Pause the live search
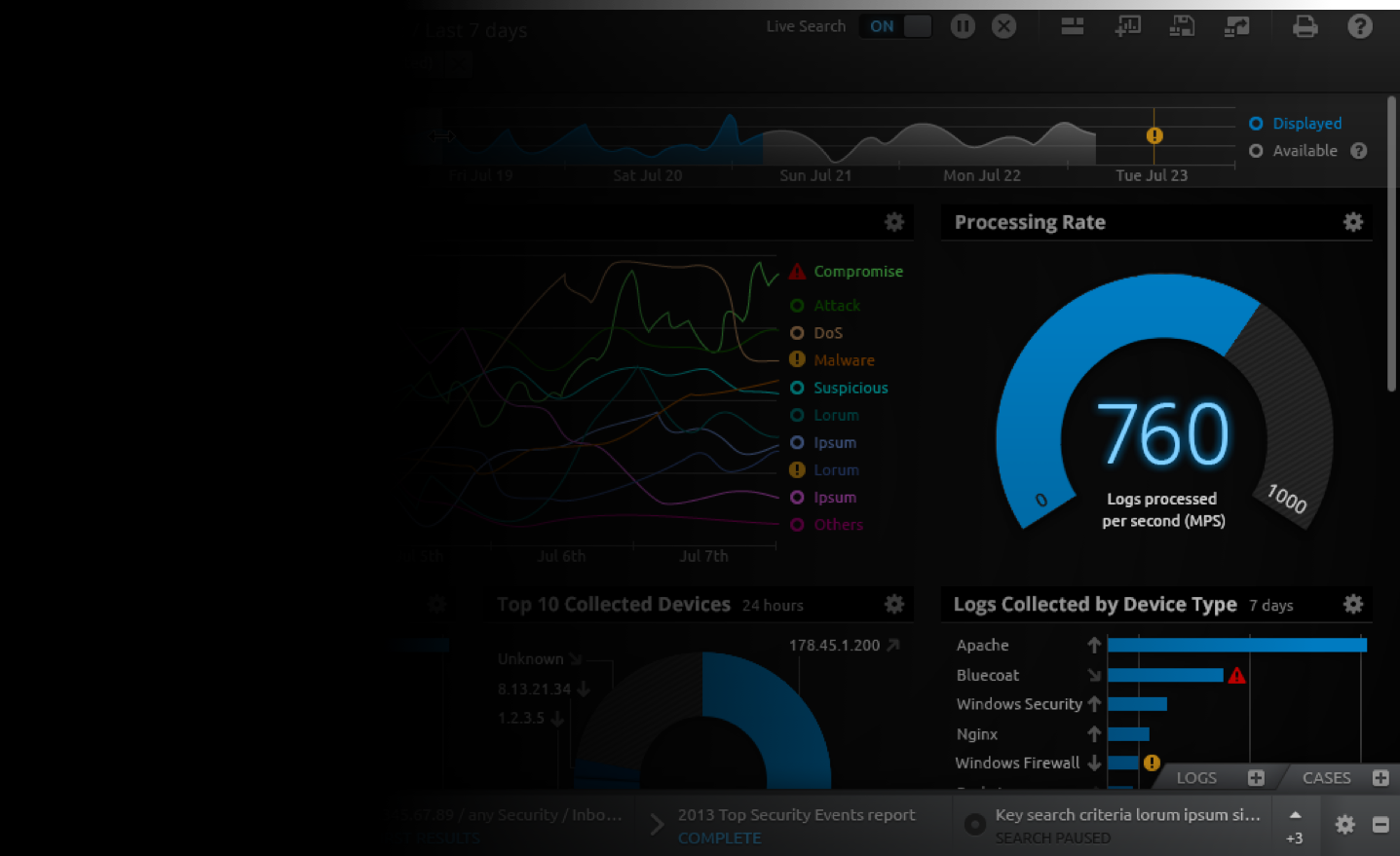Image resolution: width=1400 pixels, height=856 pixels. (x=963, y=26)
